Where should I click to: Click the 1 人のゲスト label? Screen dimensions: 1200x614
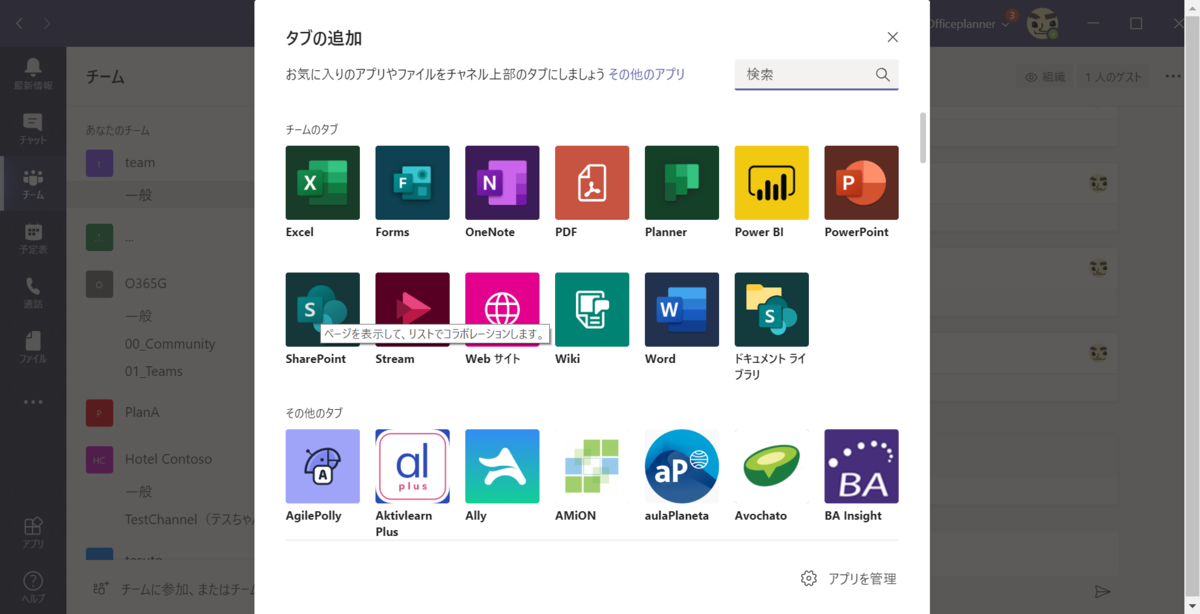coord(1113,77)
